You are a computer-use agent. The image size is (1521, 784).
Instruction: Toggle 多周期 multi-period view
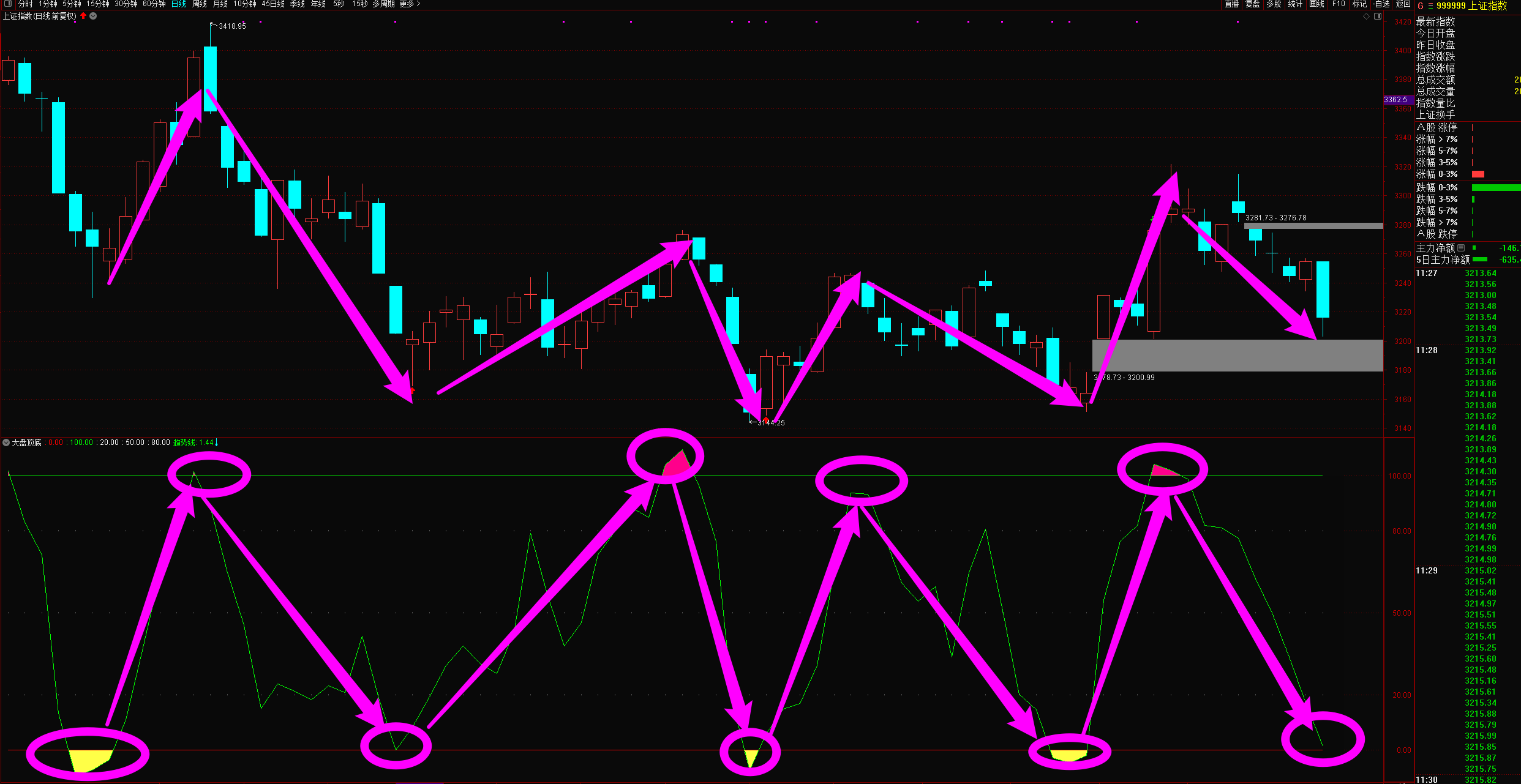pos(383,4)
